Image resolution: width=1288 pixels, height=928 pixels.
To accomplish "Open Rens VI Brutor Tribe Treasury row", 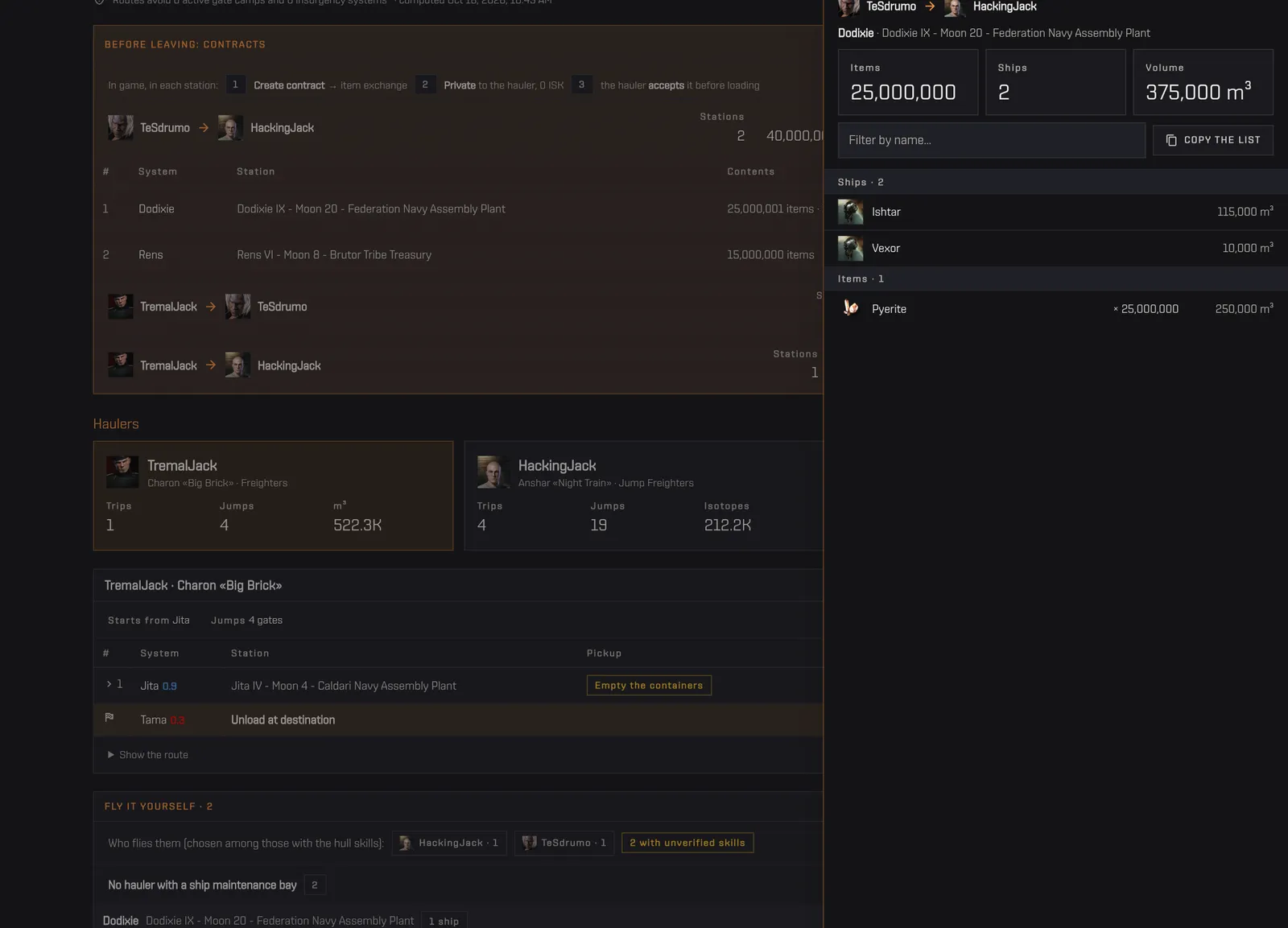I will pyautogui.click(x=458, y=254).
